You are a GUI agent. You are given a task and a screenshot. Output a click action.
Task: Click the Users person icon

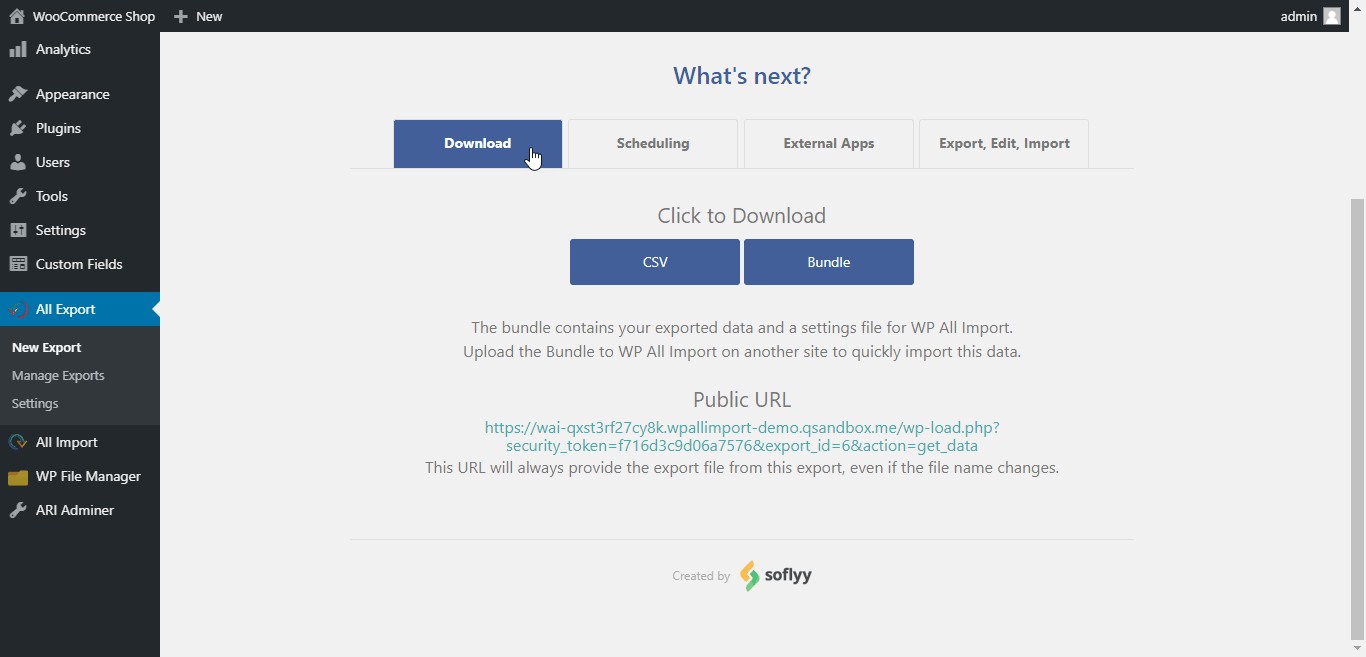(x=18, y=162)
